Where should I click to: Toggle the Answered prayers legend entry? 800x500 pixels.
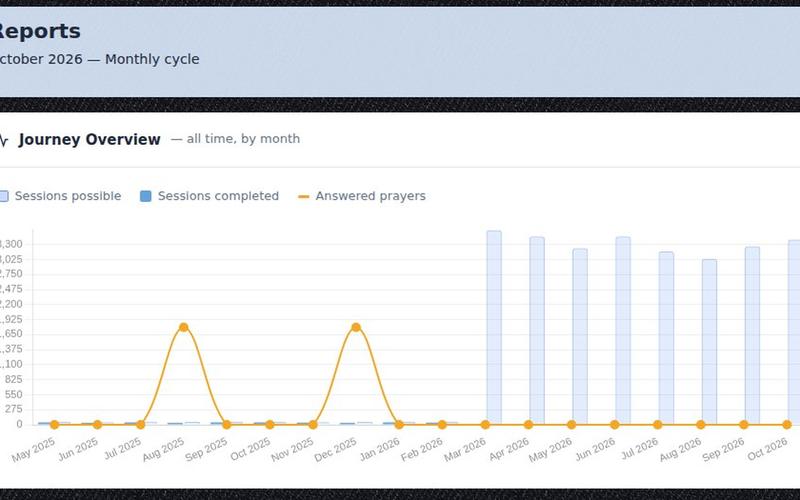[362, 196]
